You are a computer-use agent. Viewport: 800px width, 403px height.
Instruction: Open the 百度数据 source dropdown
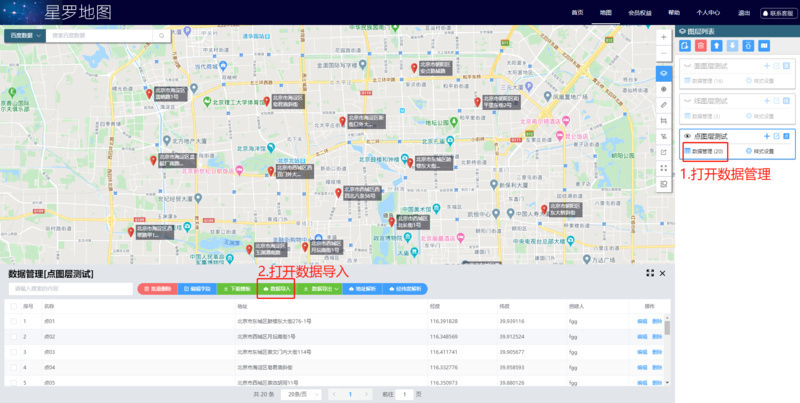click(x=25, y=36)
